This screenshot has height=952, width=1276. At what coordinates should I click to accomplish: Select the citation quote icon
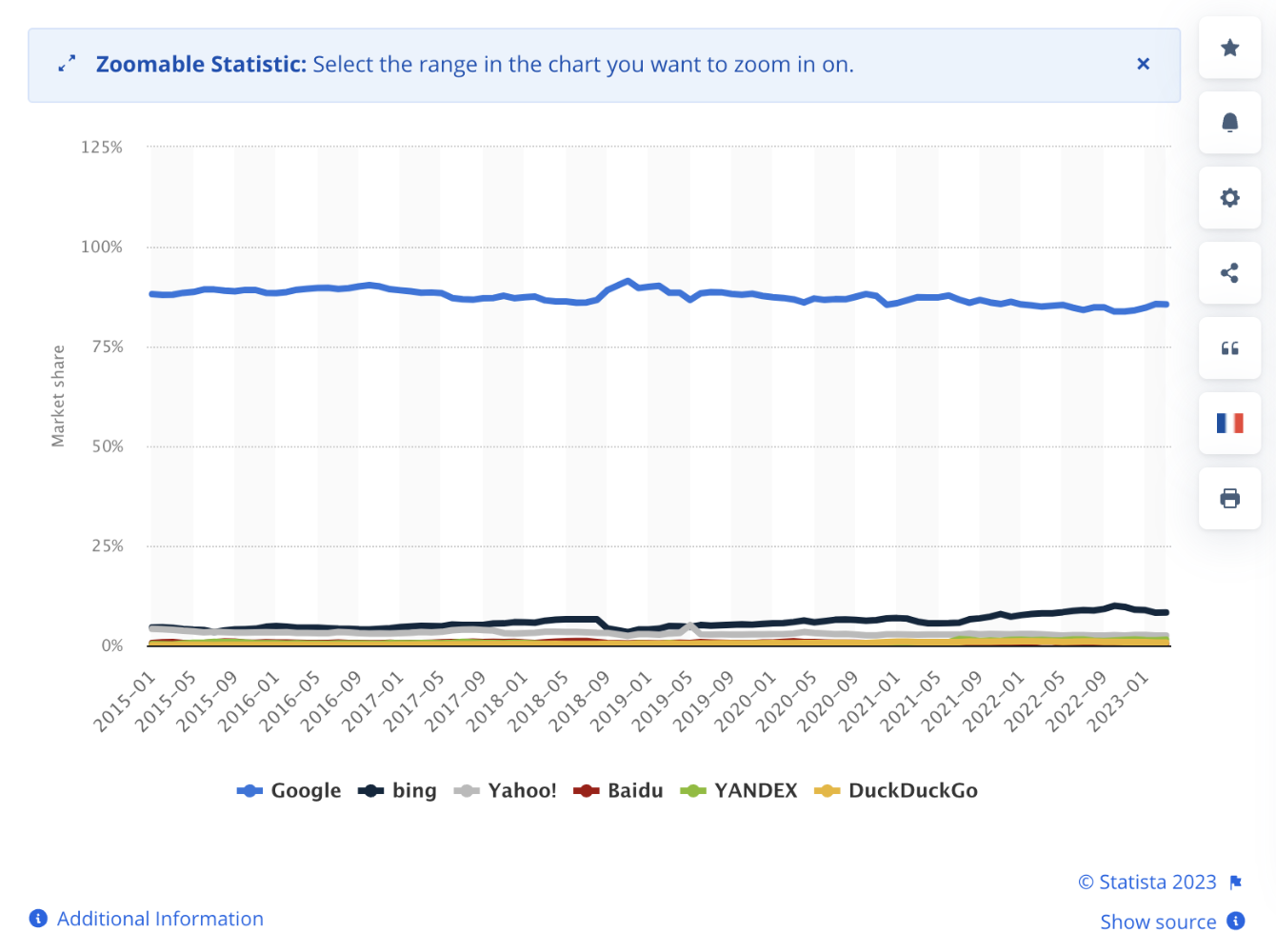point(1229,348)
